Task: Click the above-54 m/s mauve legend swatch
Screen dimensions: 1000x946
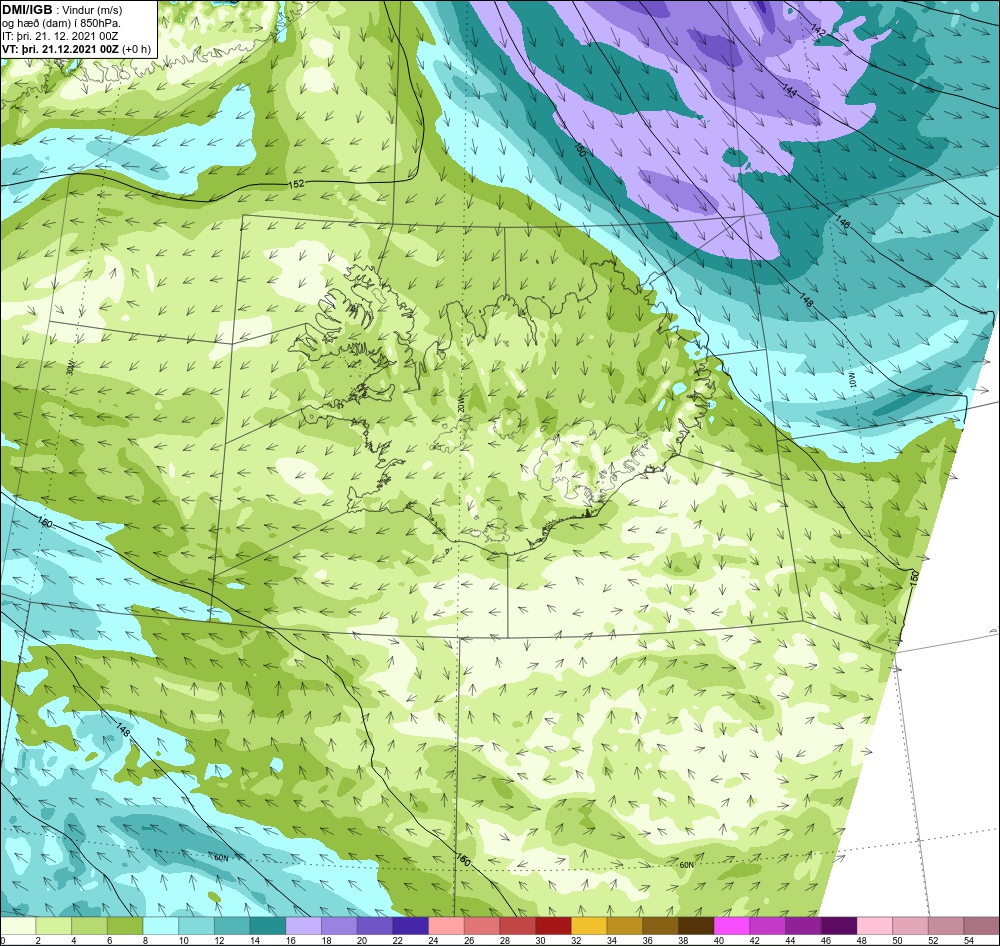Action: coord(982,926)
